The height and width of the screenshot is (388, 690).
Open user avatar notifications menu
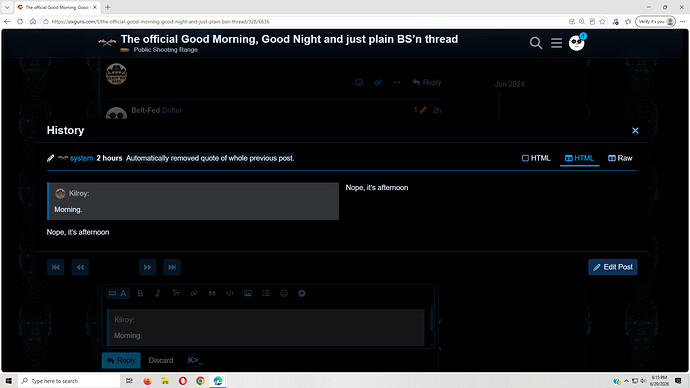(x=576, y=43)
